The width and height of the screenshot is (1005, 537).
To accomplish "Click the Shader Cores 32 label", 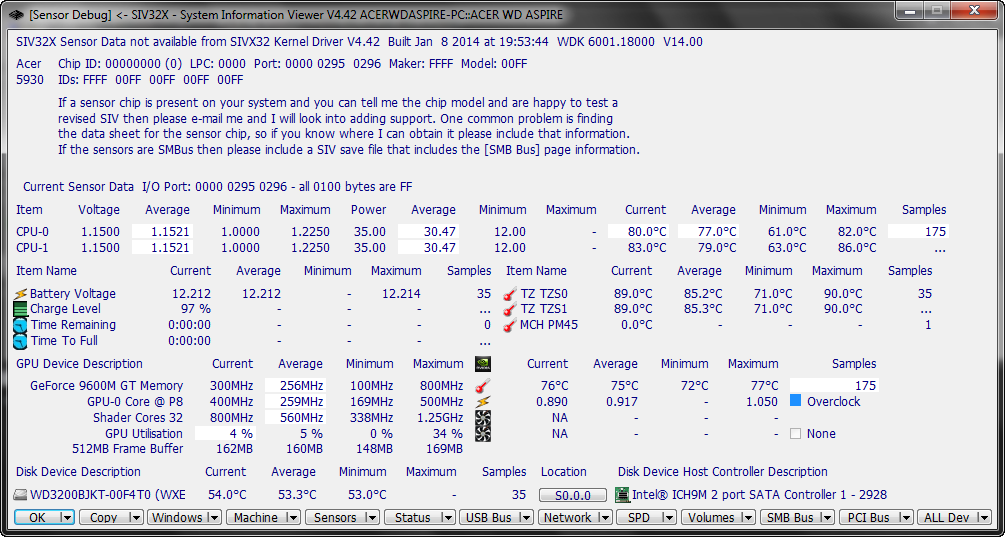I will click(x=138, y=418).
